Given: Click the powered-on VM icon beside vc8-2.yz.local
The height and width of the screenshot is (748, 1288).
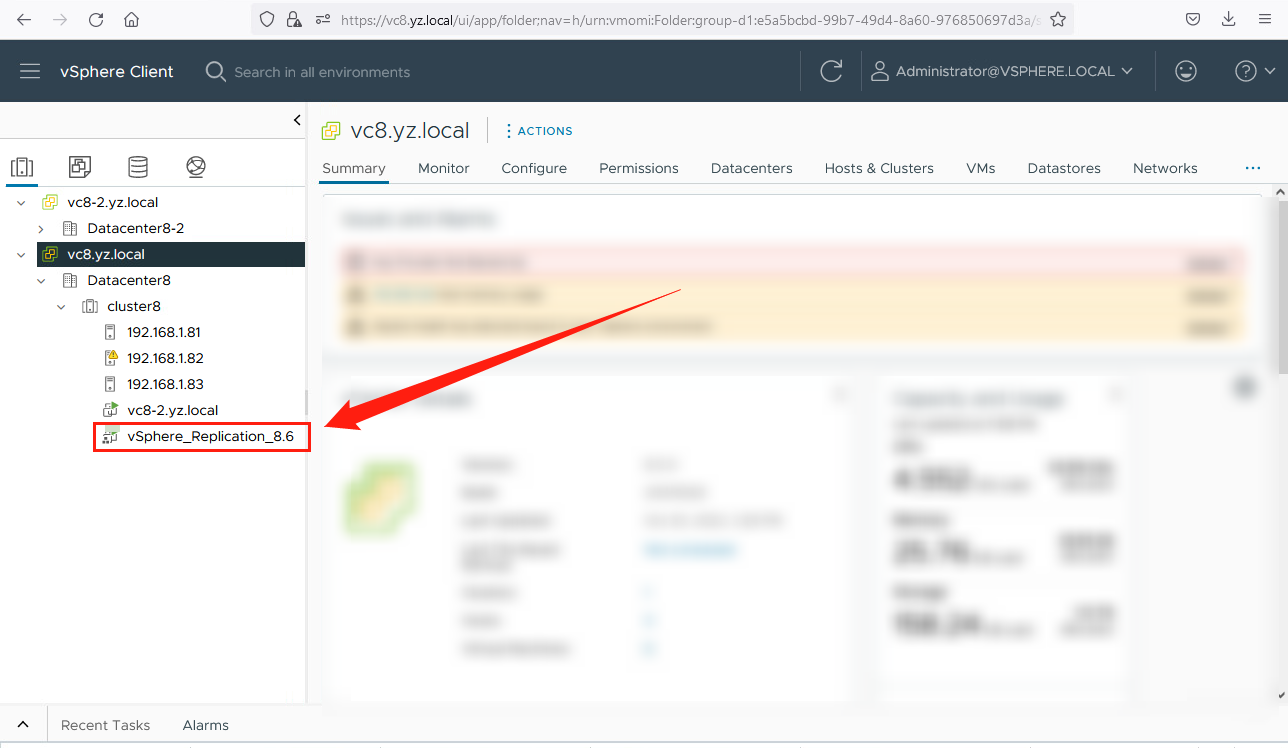Looking at the screenshot, I should pos(111,410).
